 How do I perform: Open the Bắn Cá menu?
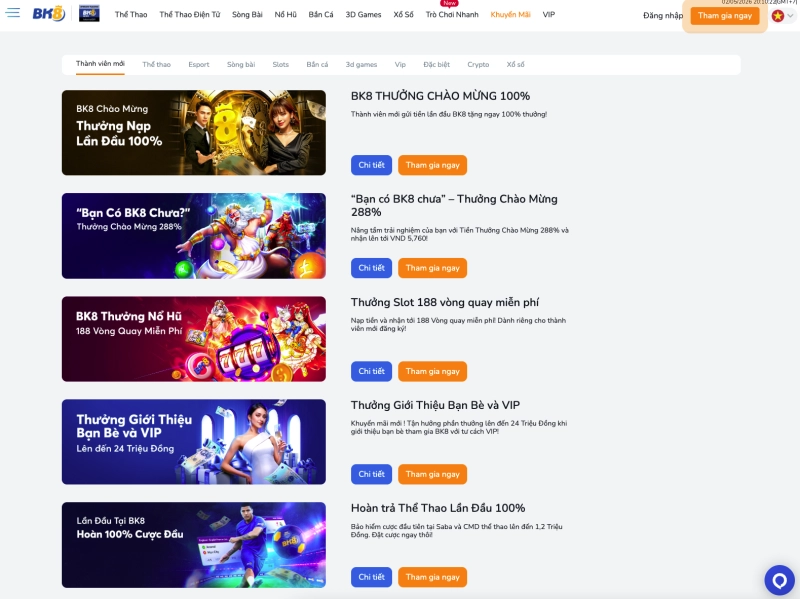(x=321, y=15)
